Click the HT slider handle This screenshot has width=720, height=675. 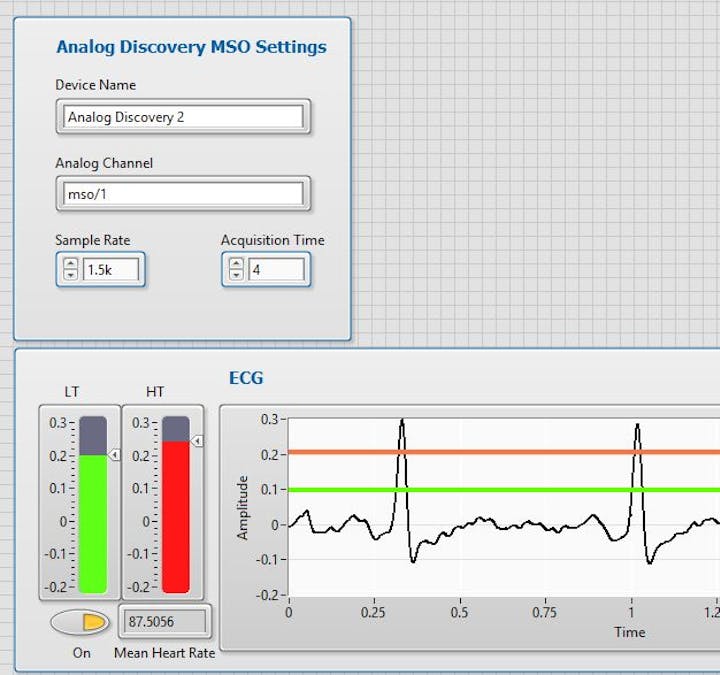point(197,441)
